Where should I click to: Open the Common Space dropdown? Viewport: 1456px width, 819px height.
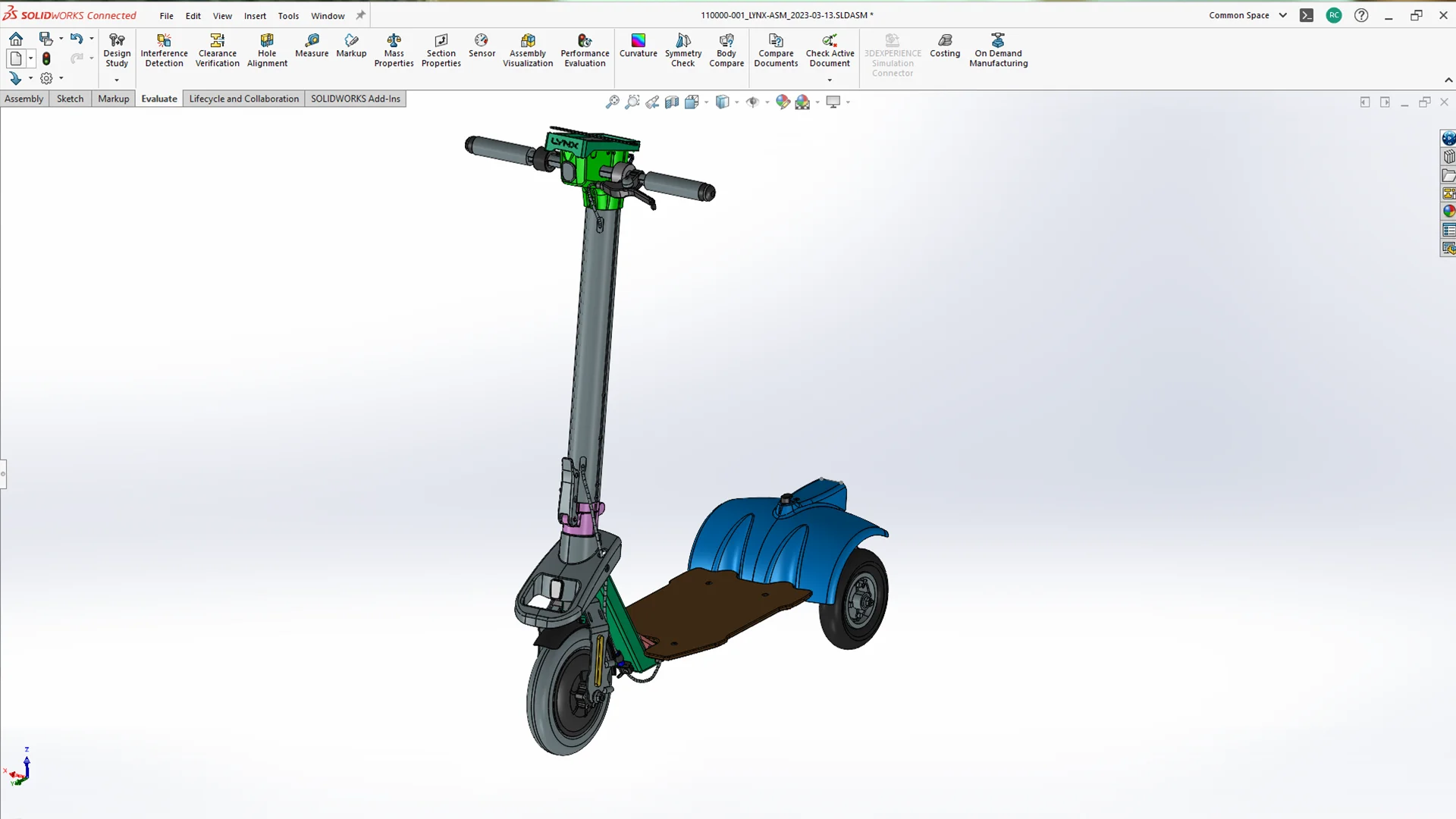pyautogui.click(x=1282, y=15)
